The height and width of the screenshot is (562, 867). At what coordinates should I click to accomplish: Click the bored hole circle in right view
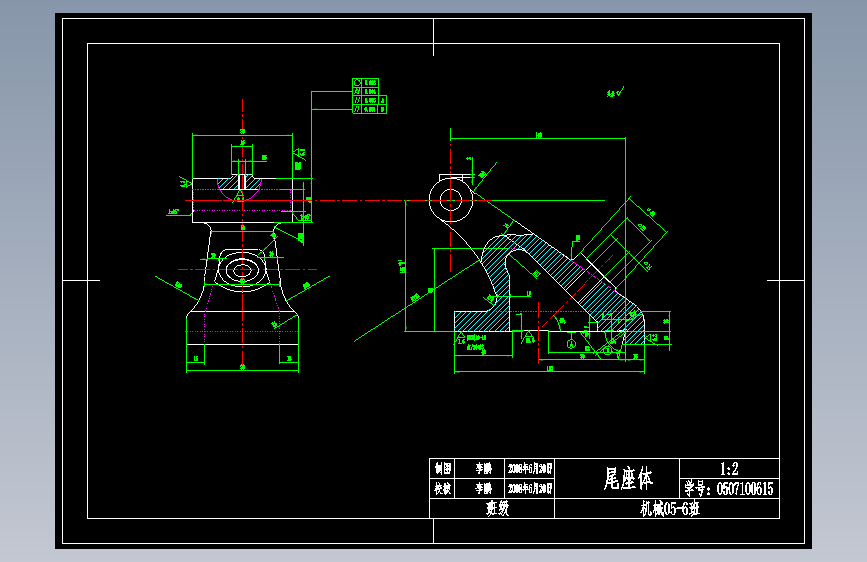point(451,200)
